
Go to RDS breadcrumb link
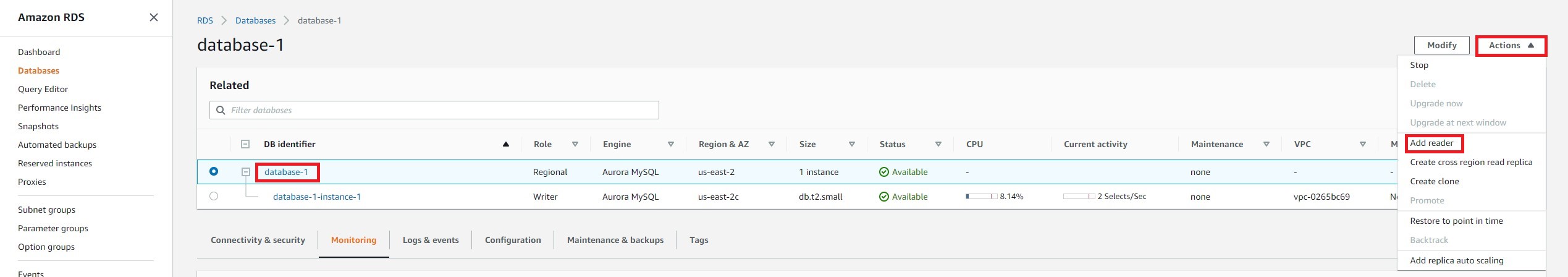click(205, 20)
